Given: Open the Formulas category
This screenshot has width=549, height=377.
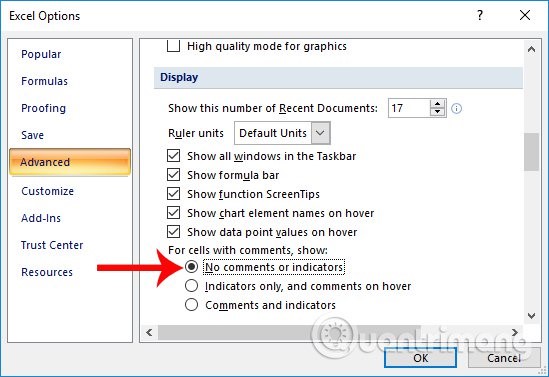Looking at the screenshot, I should (x=44, y=81).
